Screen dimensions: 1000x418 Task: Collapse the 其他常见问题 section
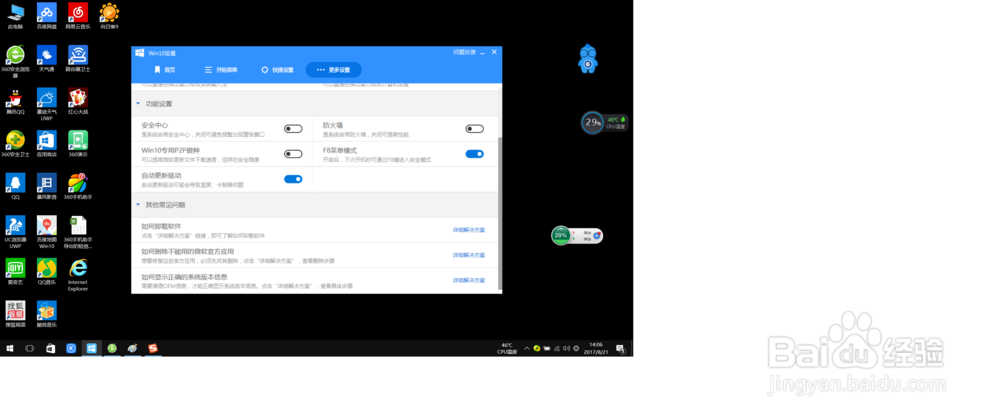click(x=138, y=205)
